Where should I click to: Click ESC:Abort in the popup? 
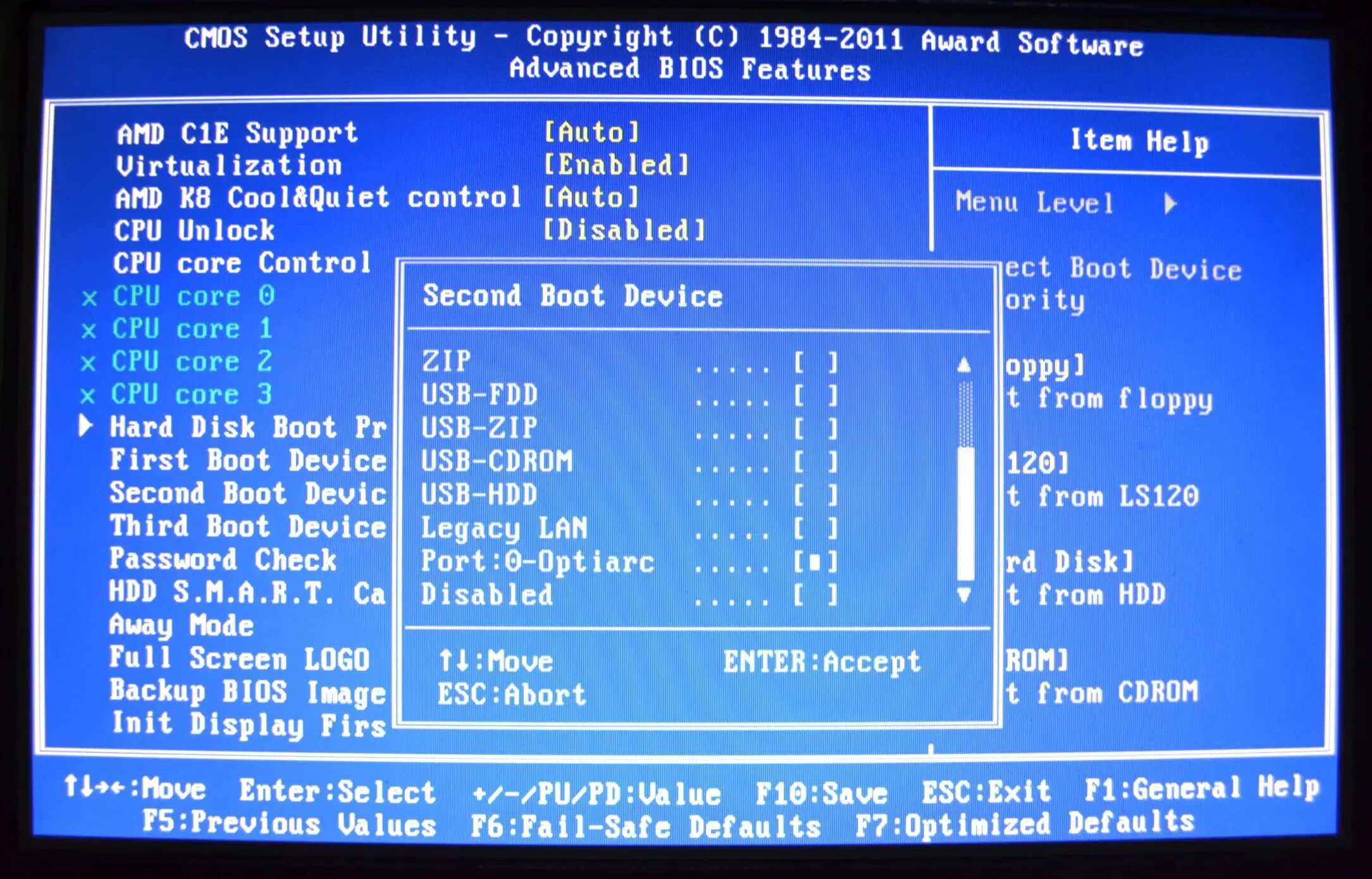pos(512,695)
